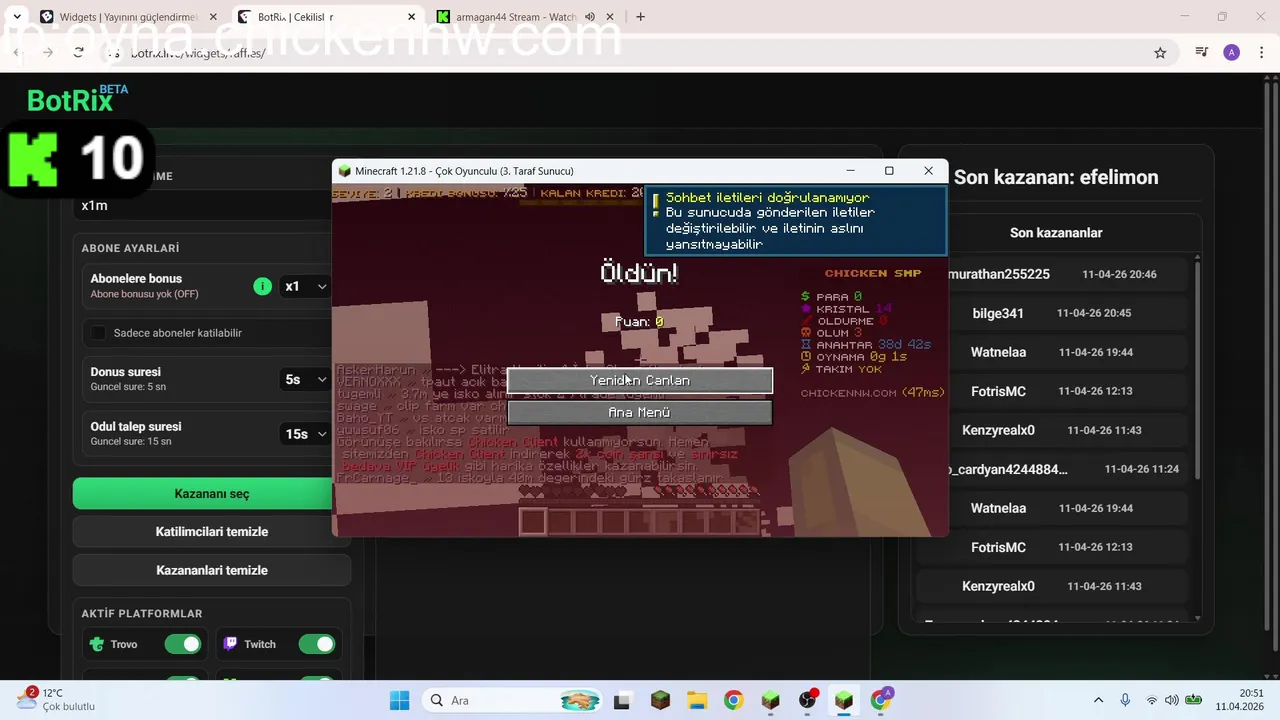Click Ana Menü in Minecraft
This screenshot has height=720, width=1280.
pos(640,412)
